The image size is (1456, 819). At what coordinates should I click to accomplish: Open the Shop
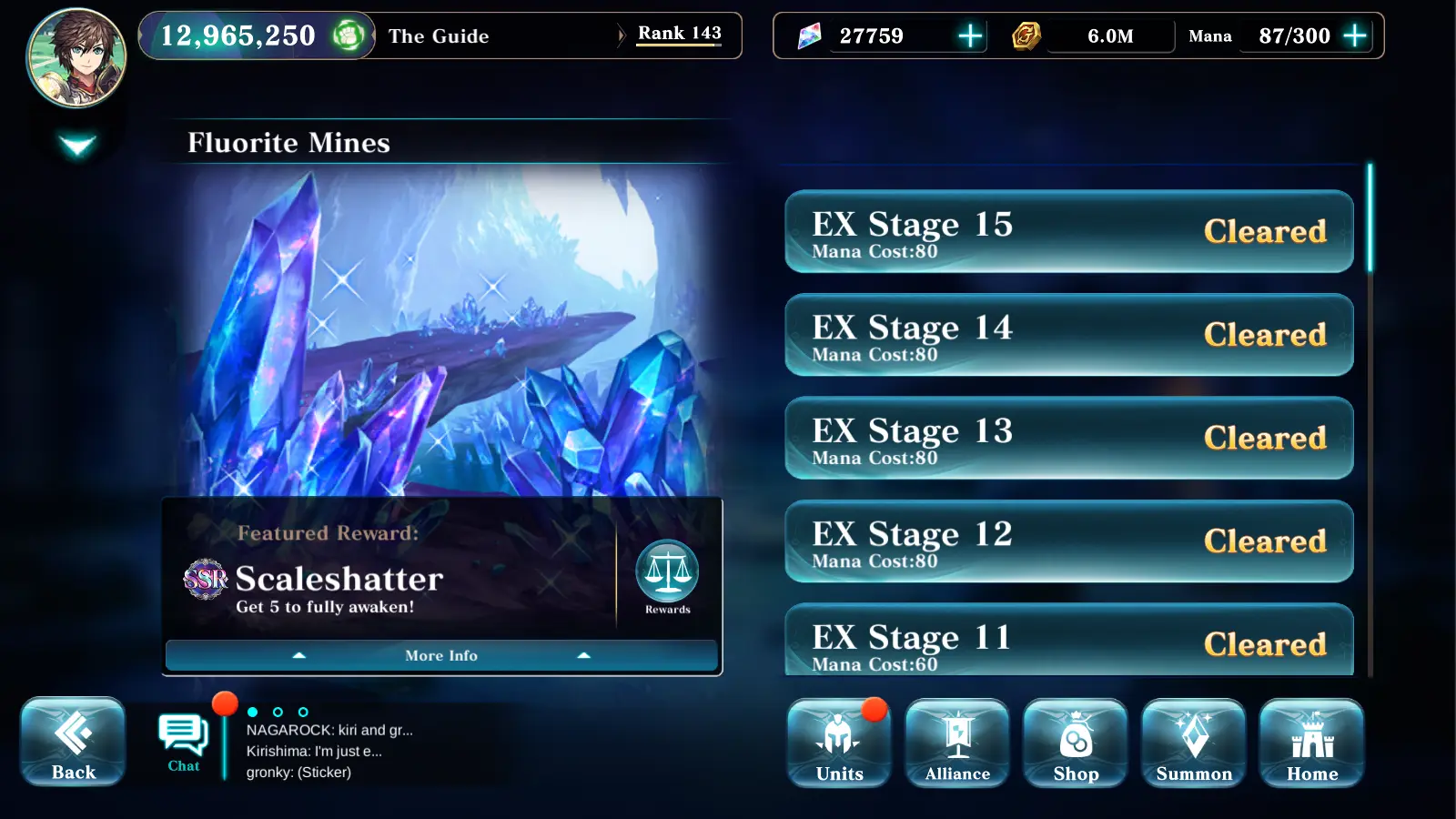[1076, 743]
